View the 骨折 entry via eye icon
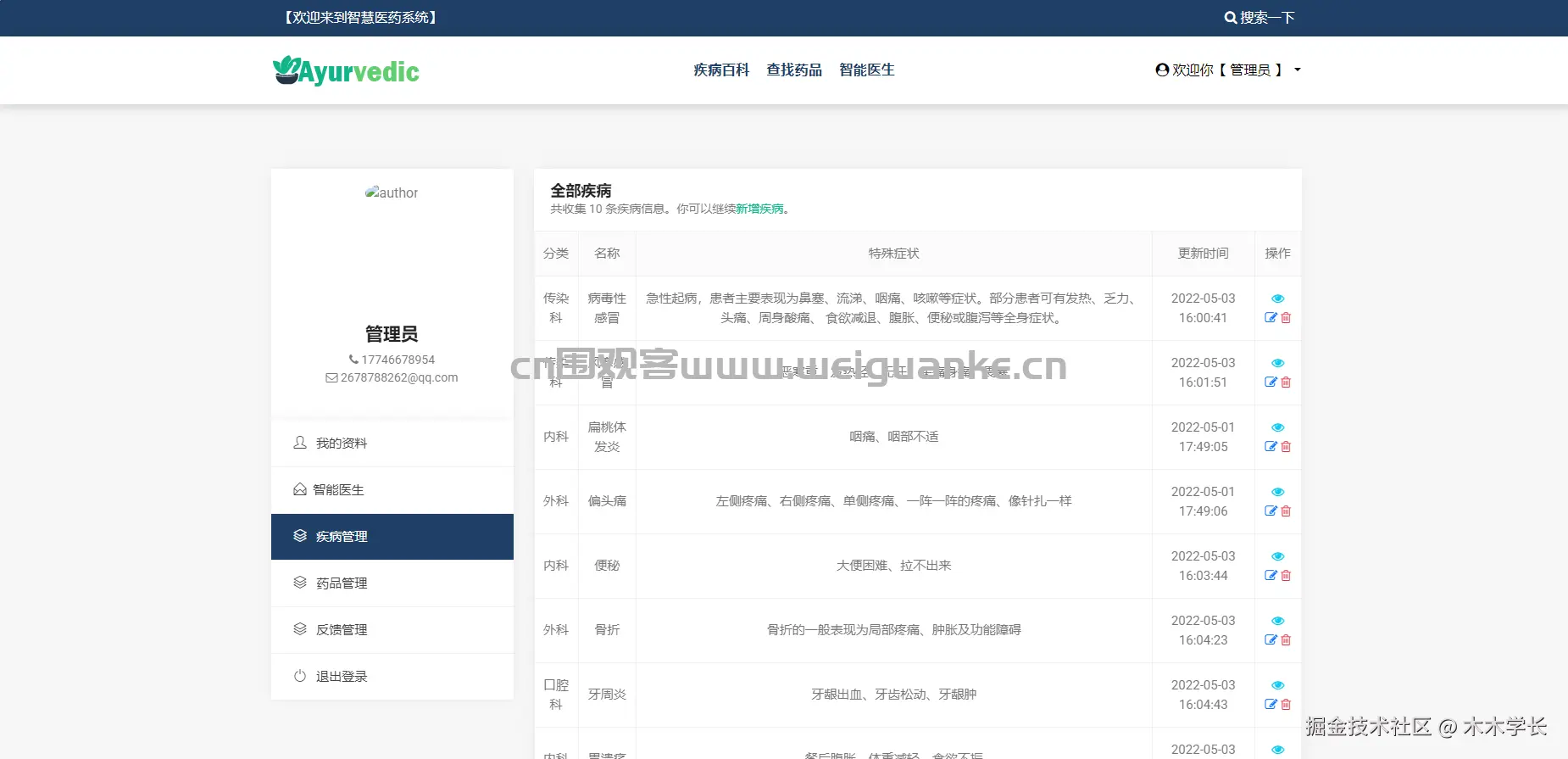 1278,621
